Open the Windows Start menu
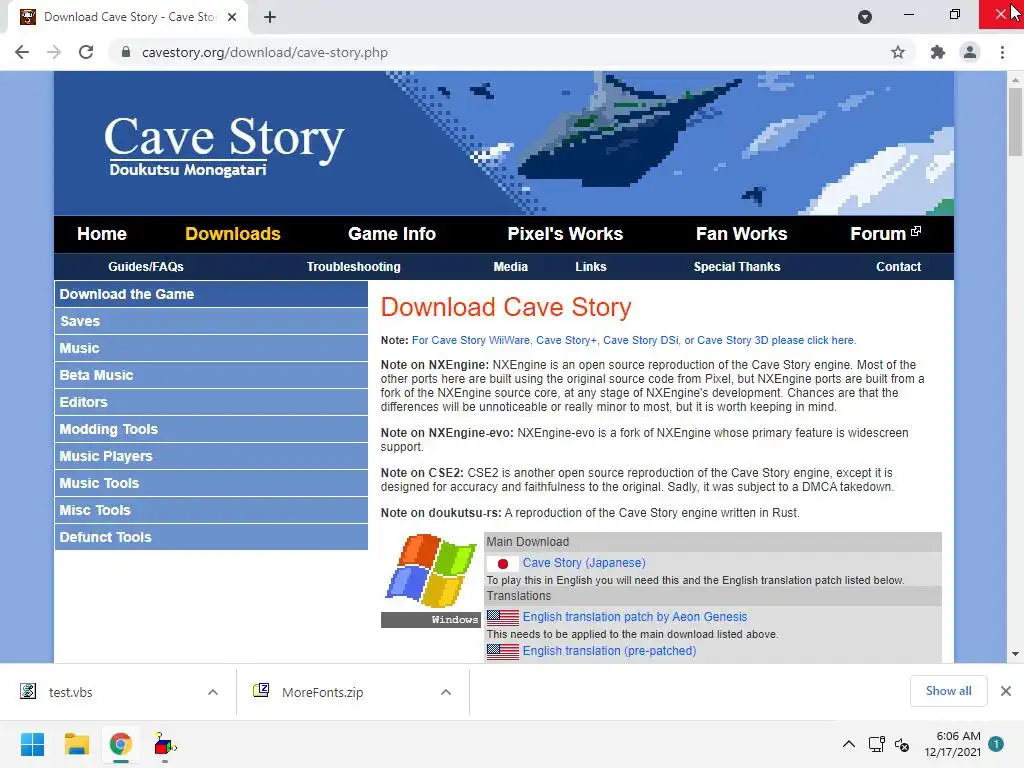1024x768 pixels. tap(32, 744)
